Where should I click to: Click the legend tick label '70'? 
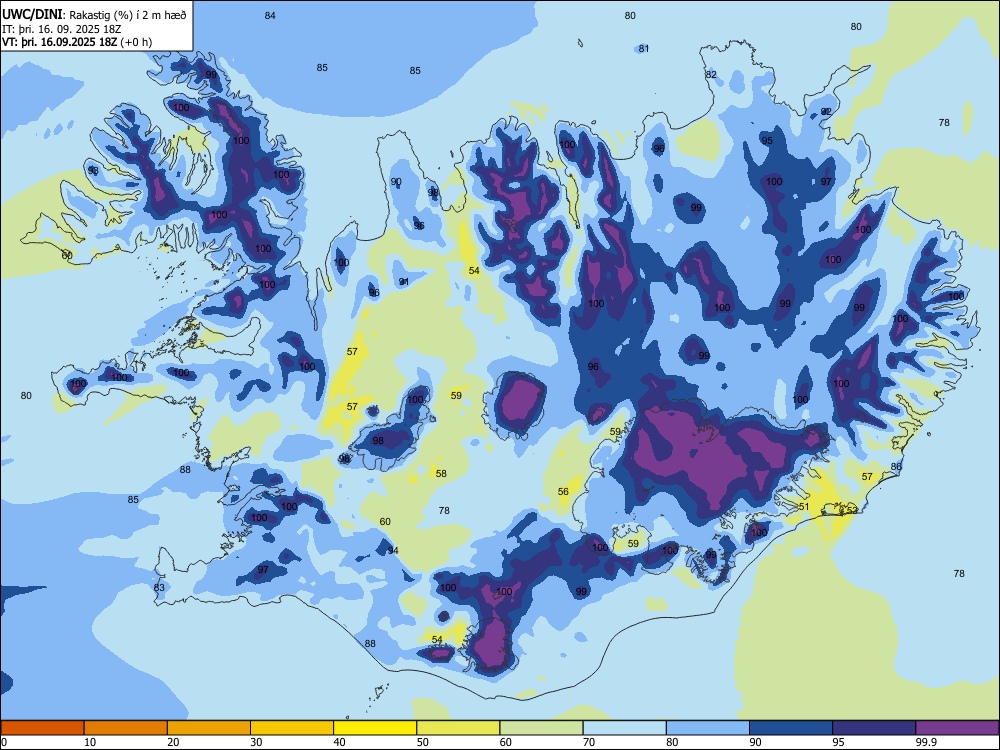tap(589, 742)
